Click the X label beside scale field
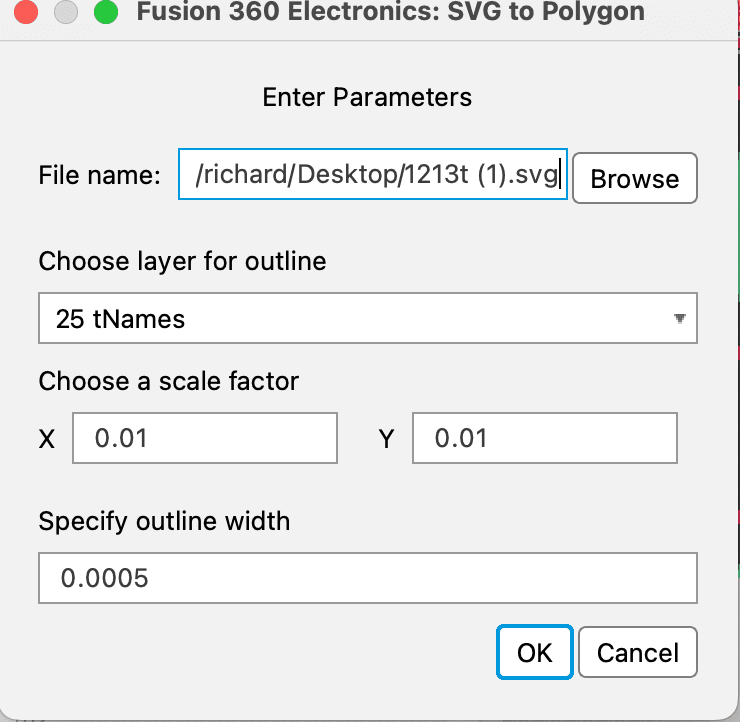Image resolution: width=740 pixels, height=722 pixels. coord(47,439)
